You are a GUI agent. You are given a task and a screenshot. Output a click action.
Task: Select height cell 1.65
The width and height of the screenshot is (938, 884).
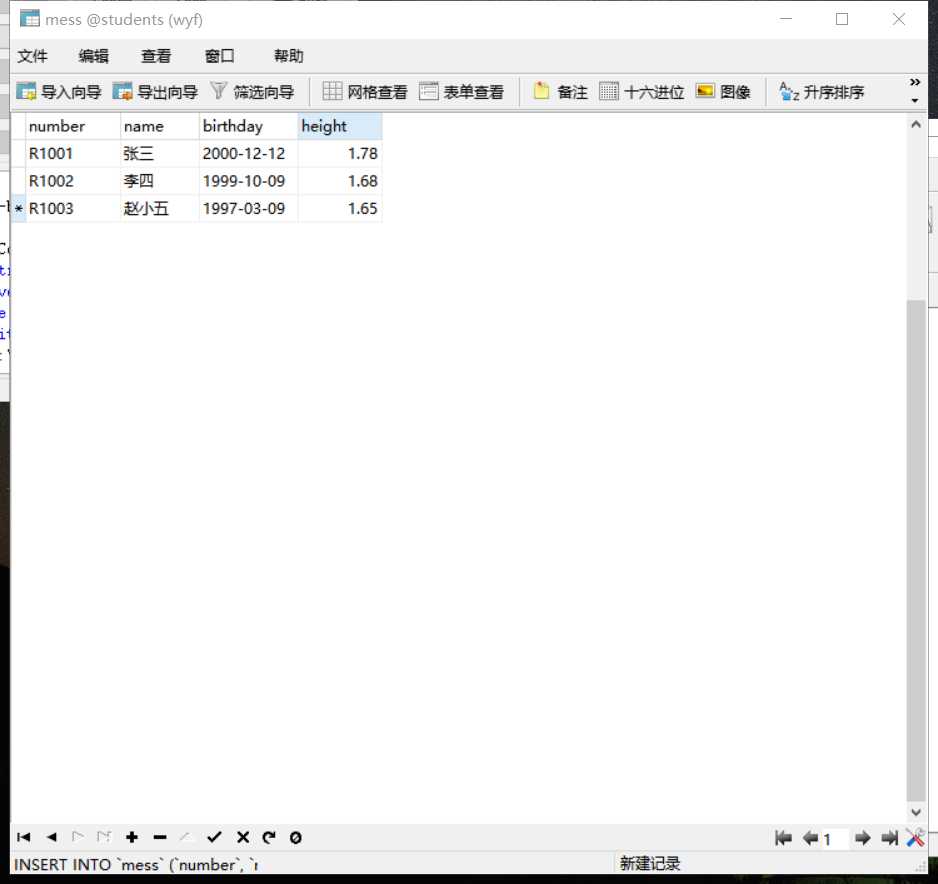point(340,209)
